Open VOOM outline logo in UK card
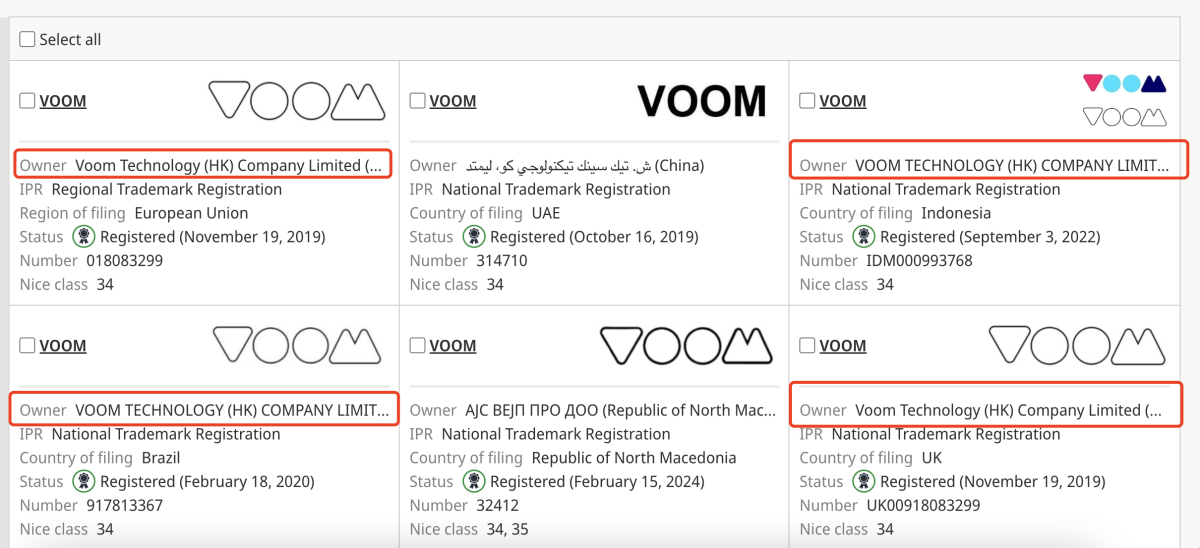The image size is (1200, 548). click(1077, 346)
